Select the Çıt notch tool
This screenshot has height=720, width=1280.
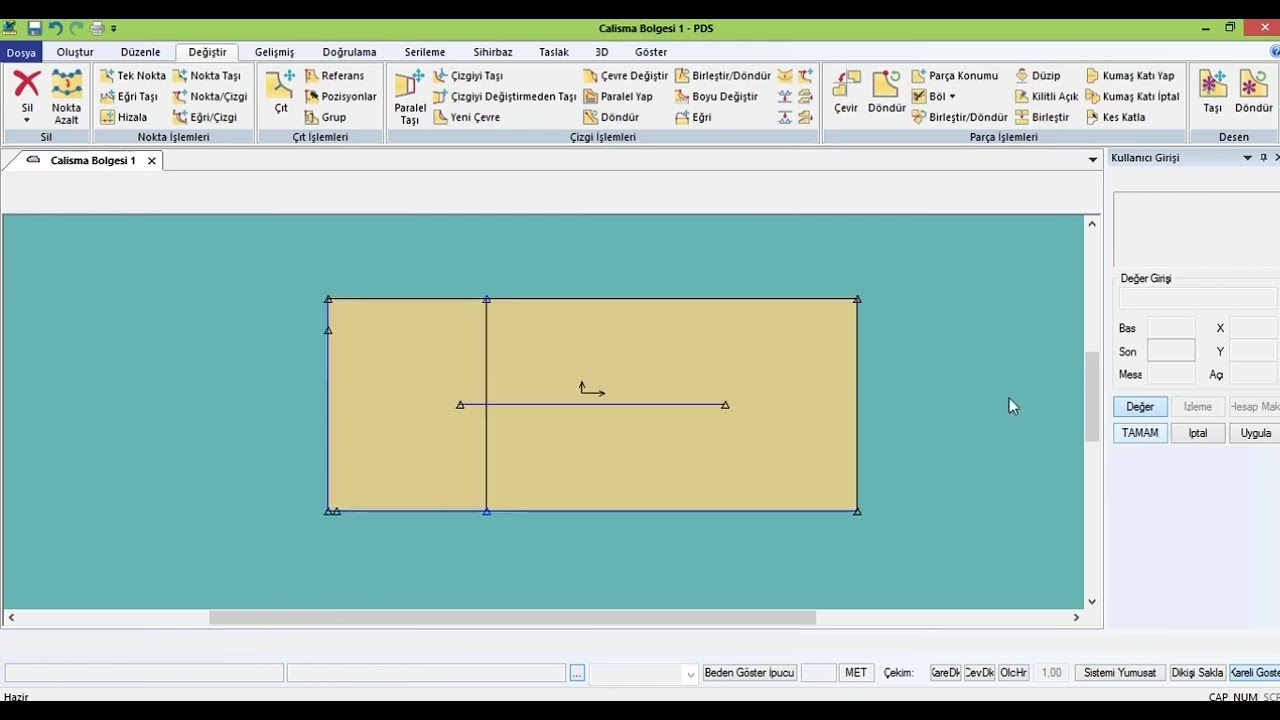(281, 91)
